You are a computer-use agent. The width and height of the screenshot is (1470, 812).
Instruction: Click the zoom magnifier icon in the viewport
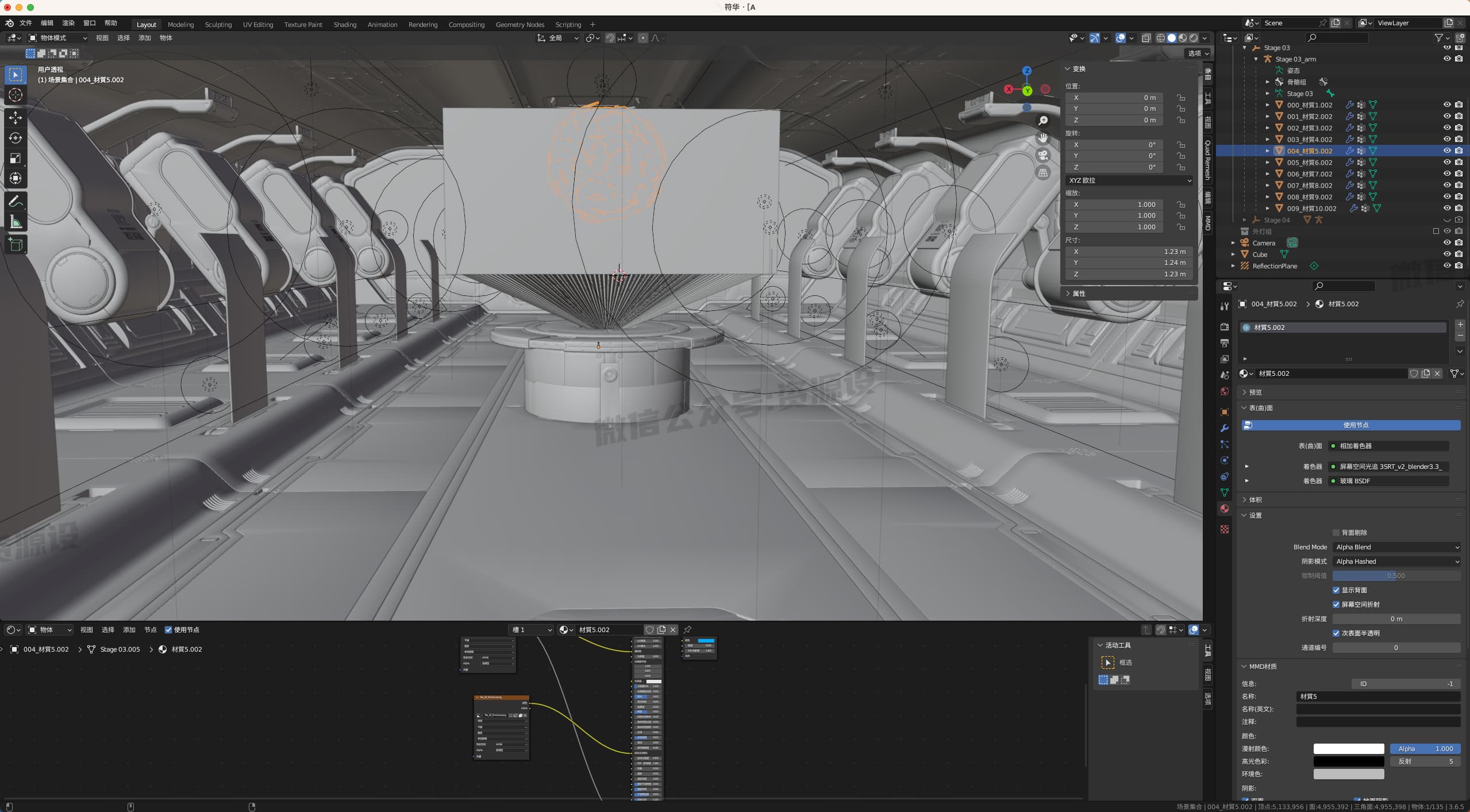point(1042,121)
